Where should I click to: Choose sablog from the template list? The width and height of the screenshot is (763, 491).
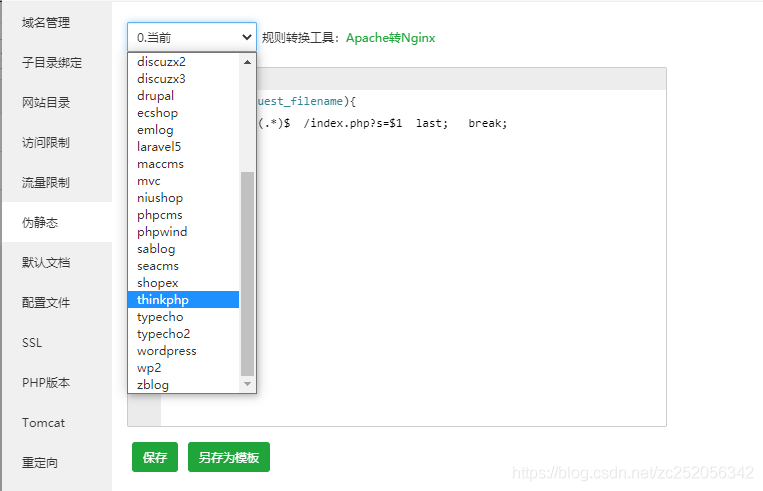tap(183, 249)
